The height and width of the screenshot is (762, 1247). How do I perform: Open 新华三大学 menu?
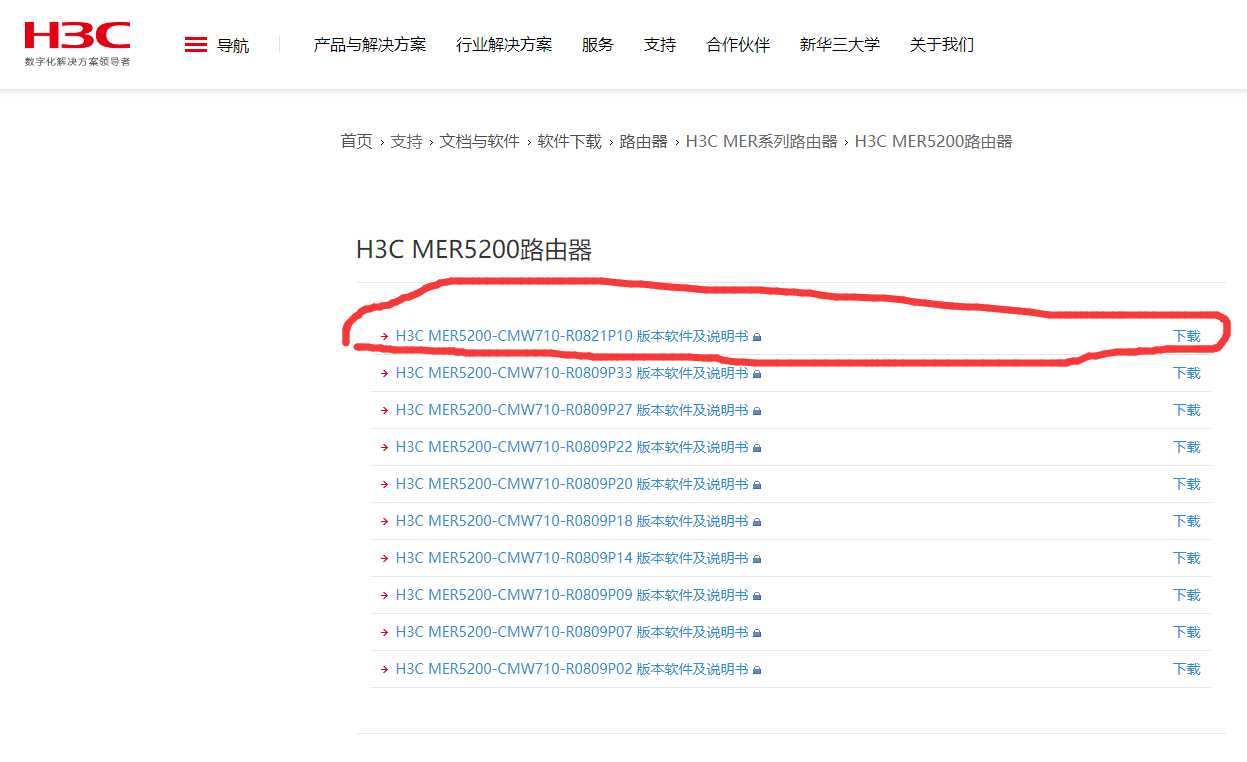pyautogui.click(x=840, y=45)
